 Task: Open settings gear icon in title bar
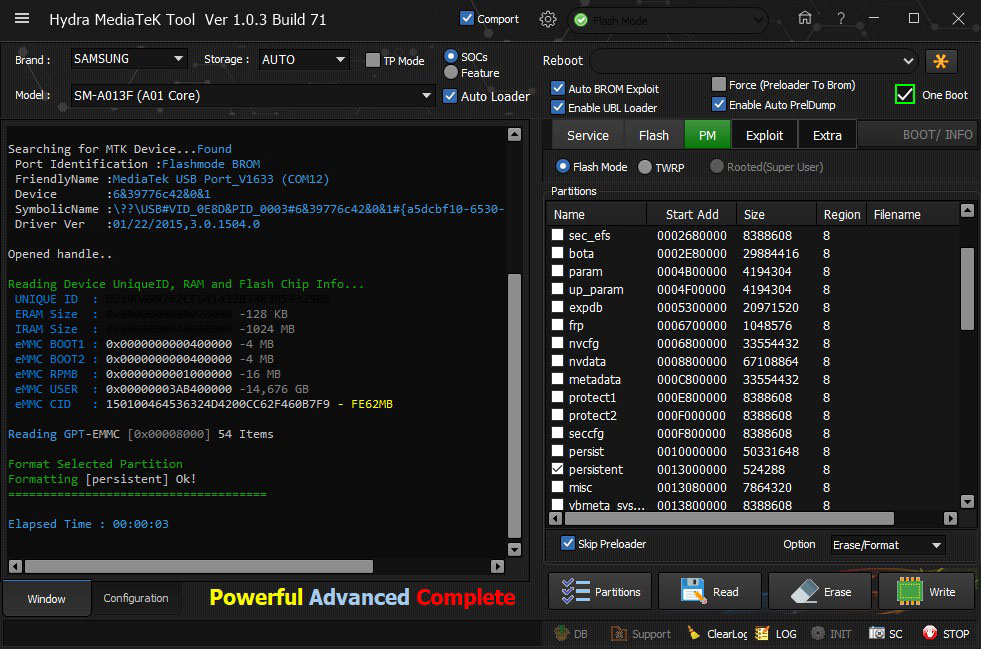click(x=548, y=19)
